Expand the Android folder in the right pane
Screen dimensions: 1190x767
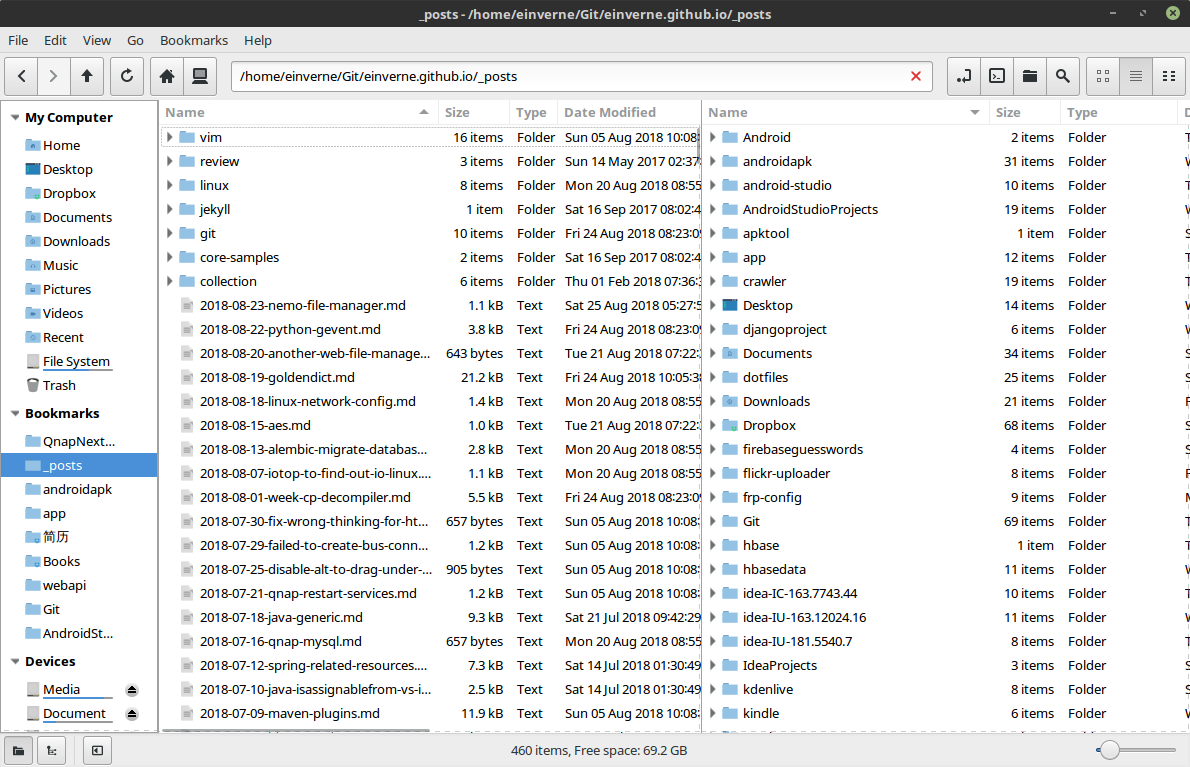pos(711,137)
